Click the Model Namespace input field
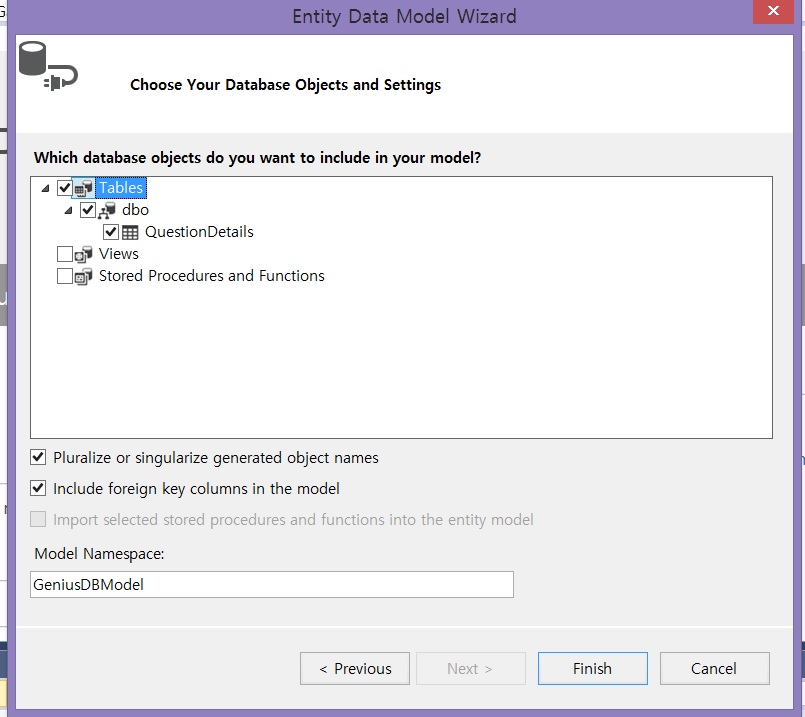Image resolution: width=805 pixels, height=717 pixels. [x=272, y=585]
